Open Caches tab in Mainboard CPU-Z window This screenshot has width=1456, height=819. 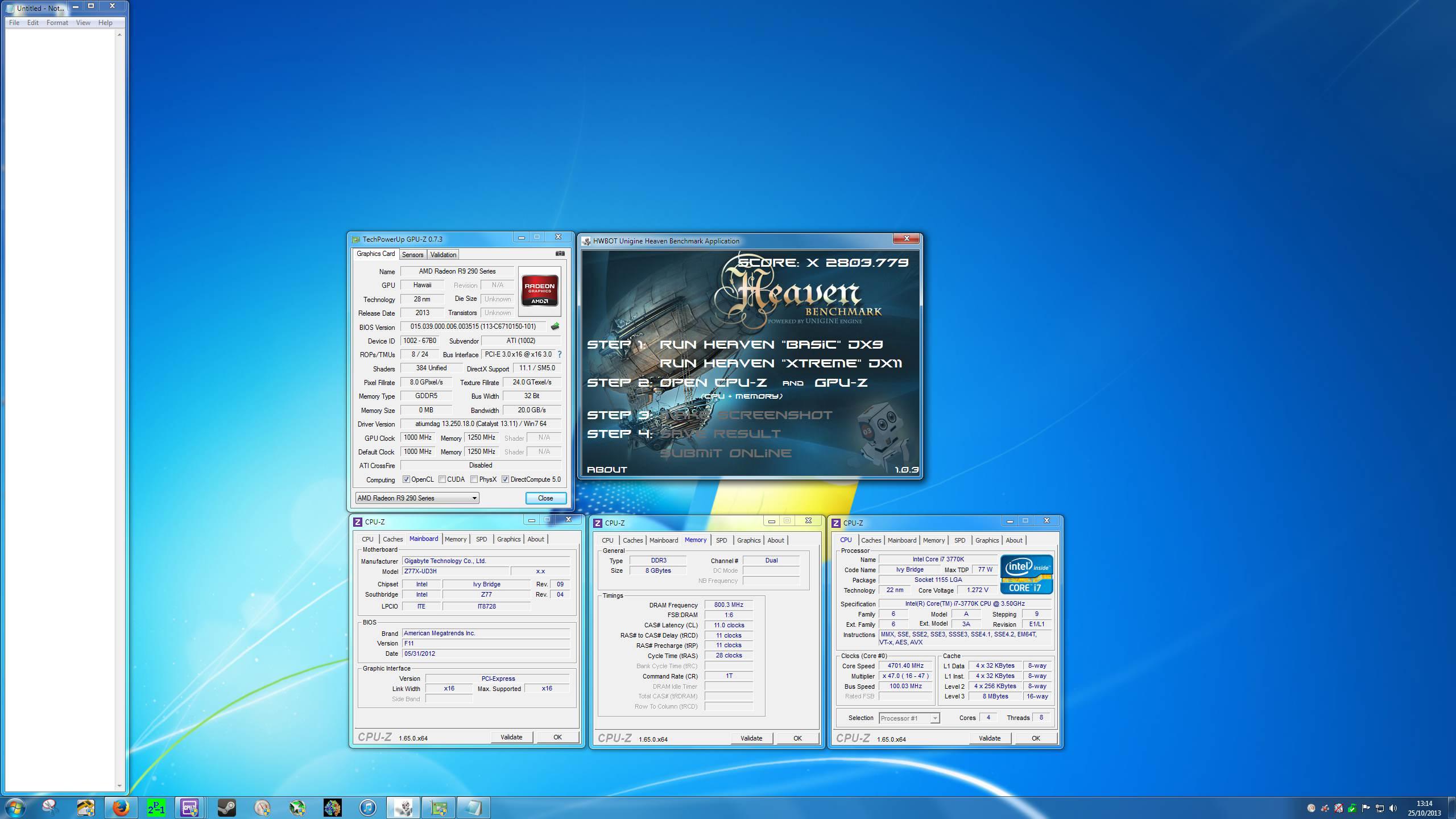[x=392, y=539]
